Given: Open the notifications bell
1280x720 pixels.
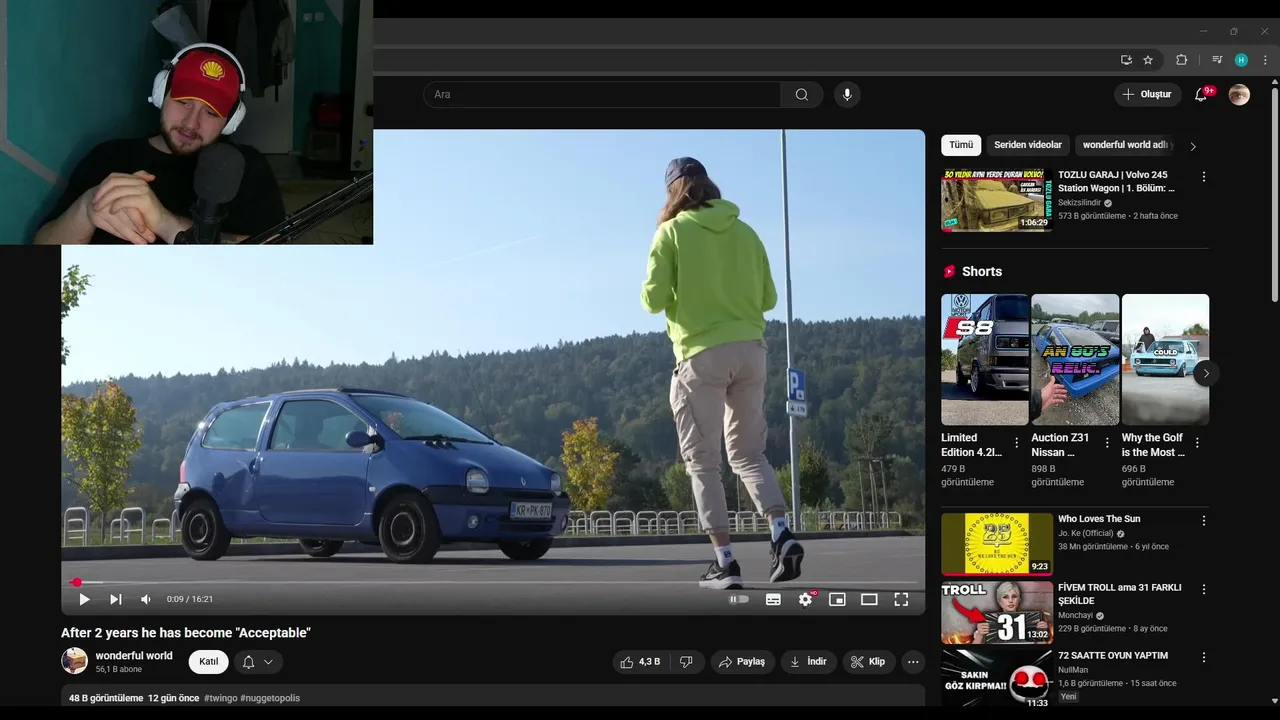Looking at the screenshot, I should pos(1201,95).
